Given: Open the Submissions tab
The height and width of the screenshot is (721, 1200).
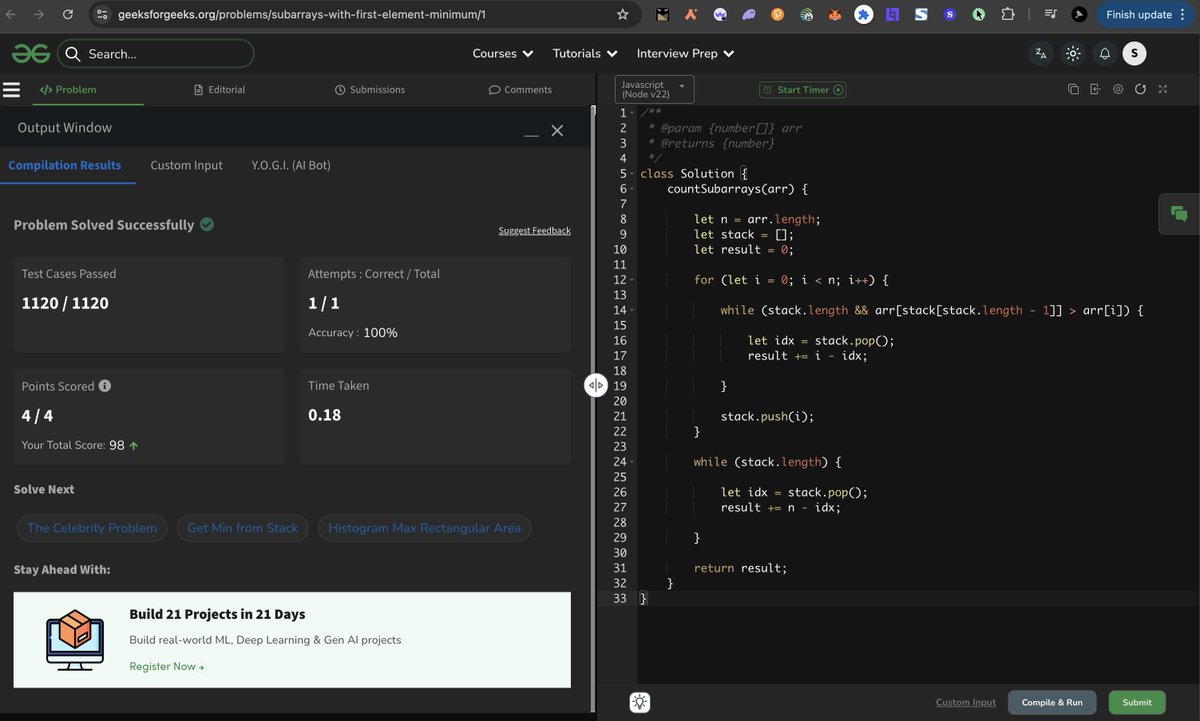Looking at the screenshot, I should point(370,90).
